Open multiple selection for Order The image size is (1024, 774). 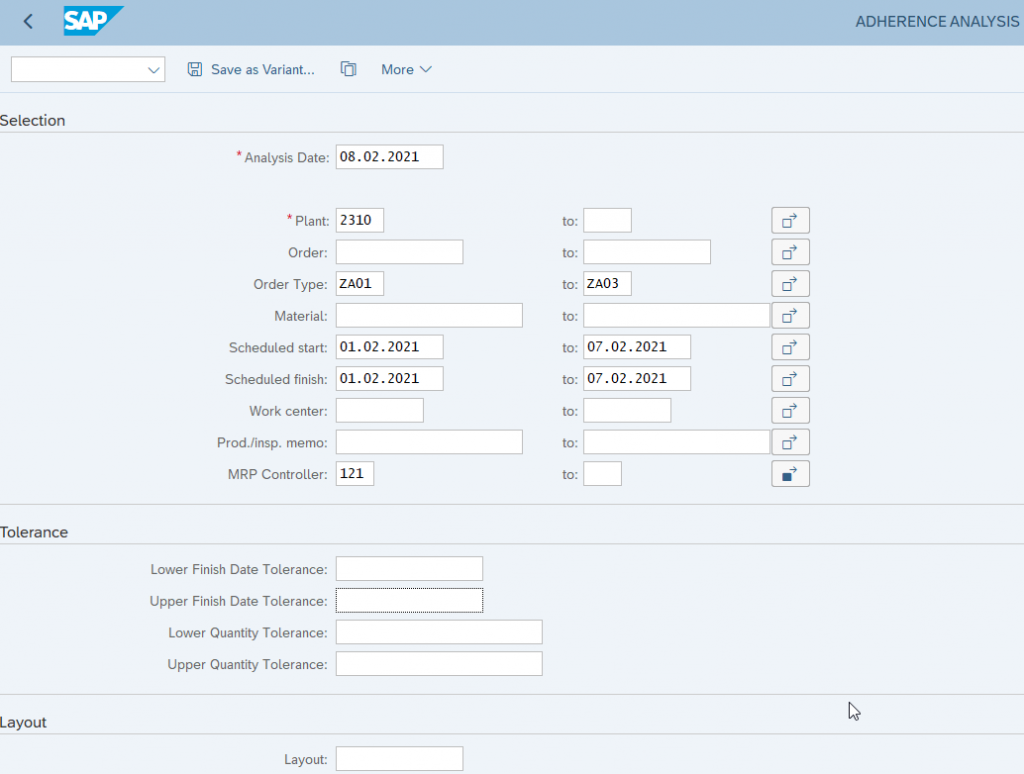(790, 252)
